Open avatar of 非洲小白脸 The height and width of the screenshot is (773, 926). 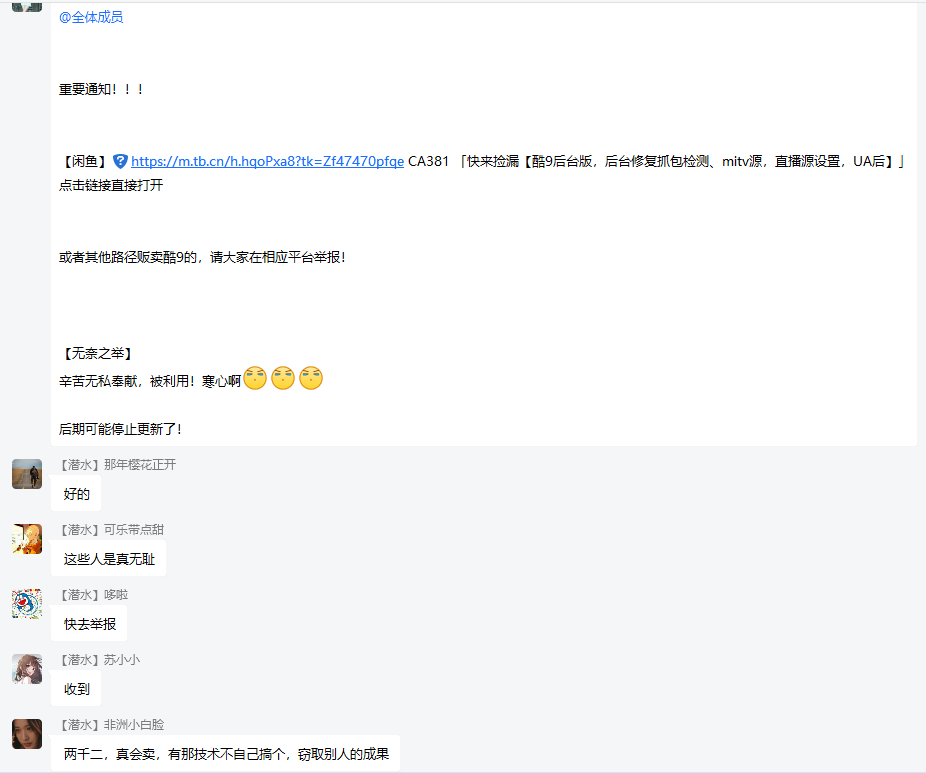27,733
